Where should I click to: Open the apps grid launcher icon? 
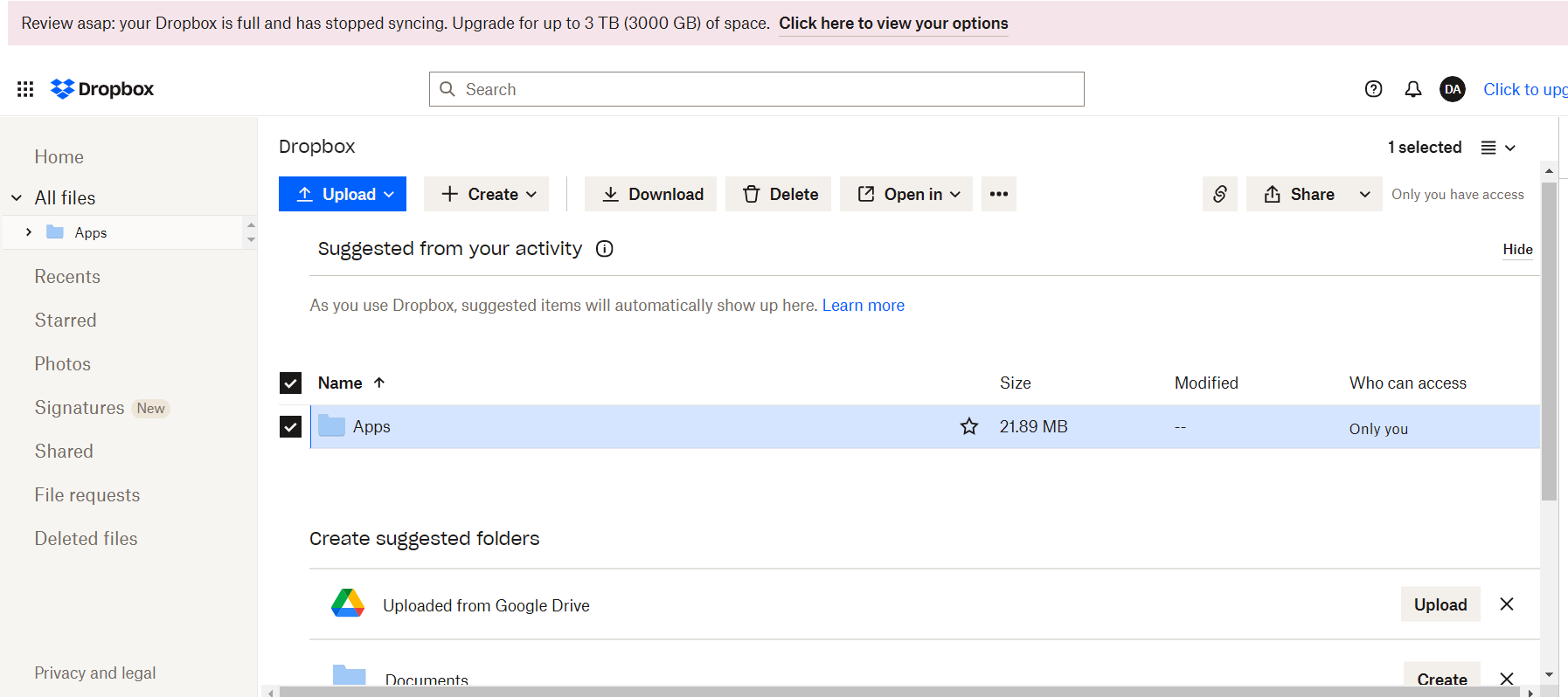click(25, 89)
